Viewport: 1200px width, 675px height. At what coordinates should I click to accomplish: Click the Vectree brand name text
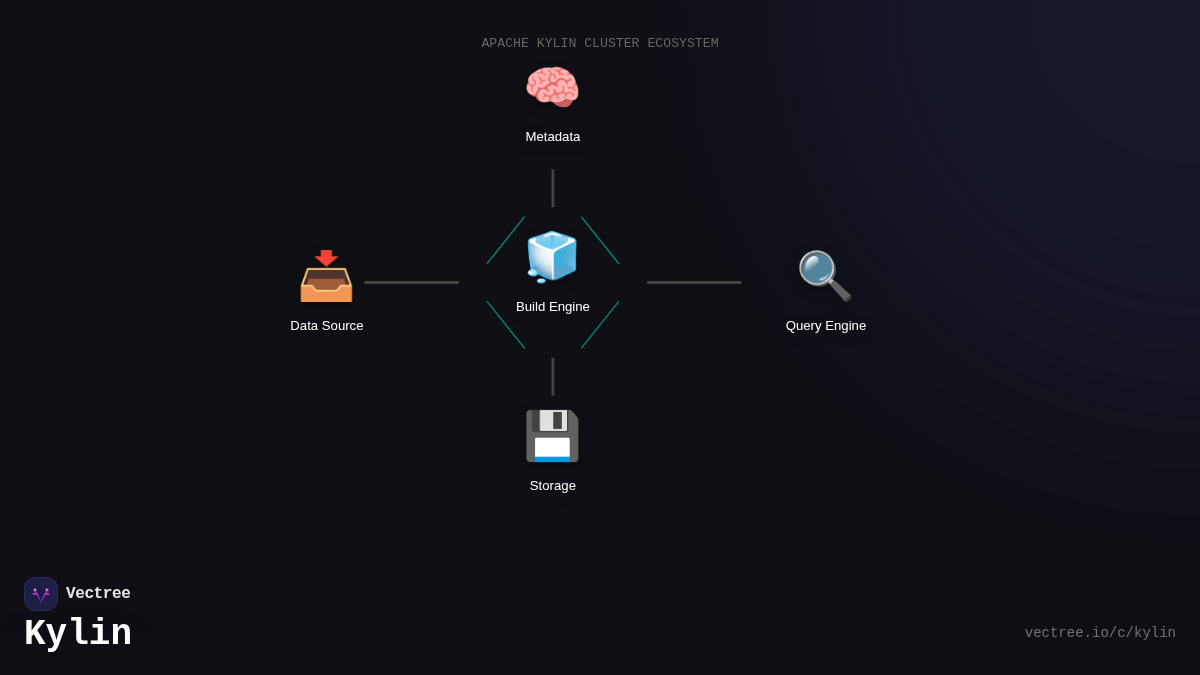98,594
